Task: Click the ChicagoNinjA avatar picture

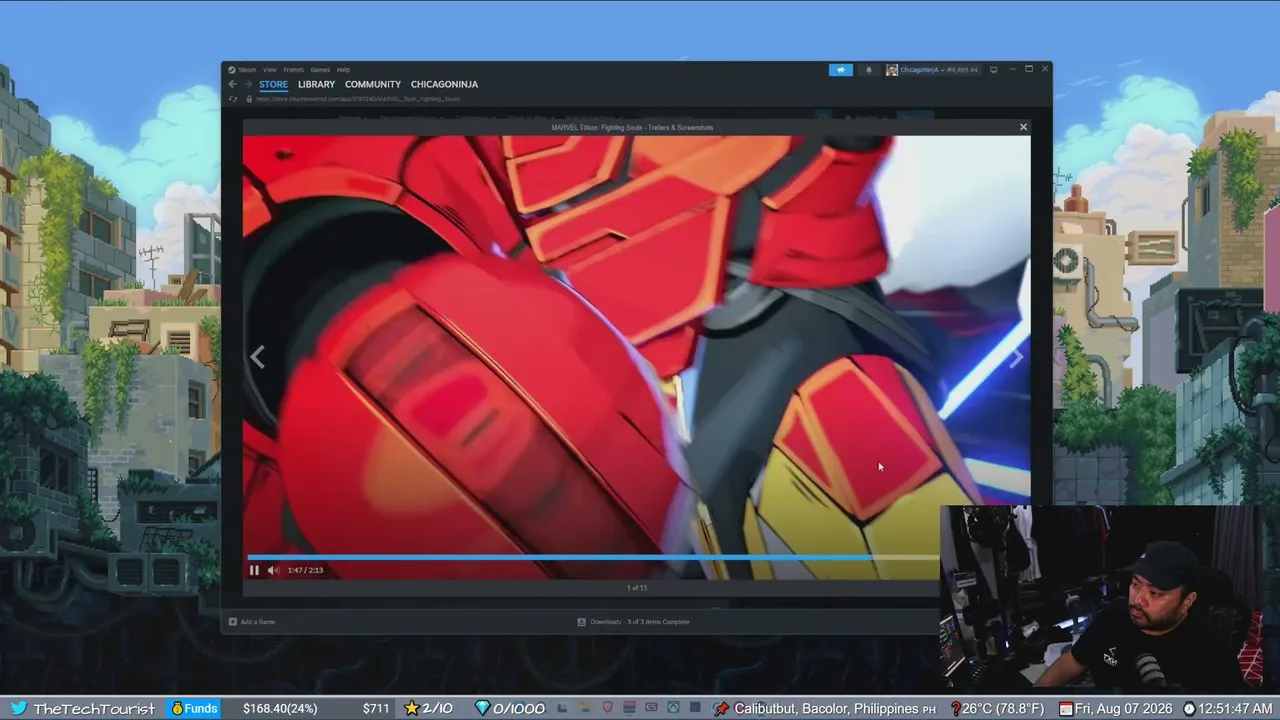Action: point(891,70)
